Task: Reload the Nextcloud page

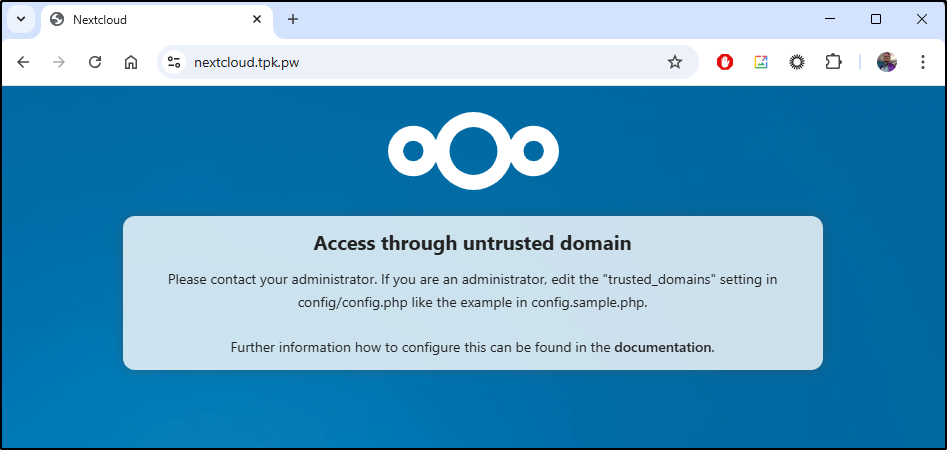Action: click(95, 62)
